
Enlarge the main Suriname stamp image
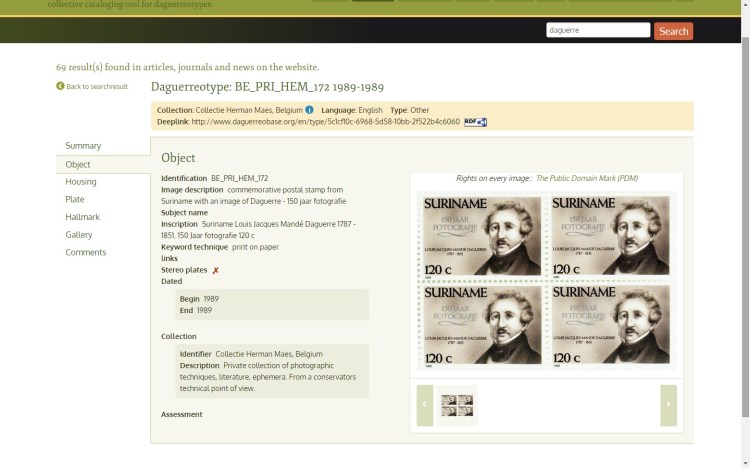point(546,283)
